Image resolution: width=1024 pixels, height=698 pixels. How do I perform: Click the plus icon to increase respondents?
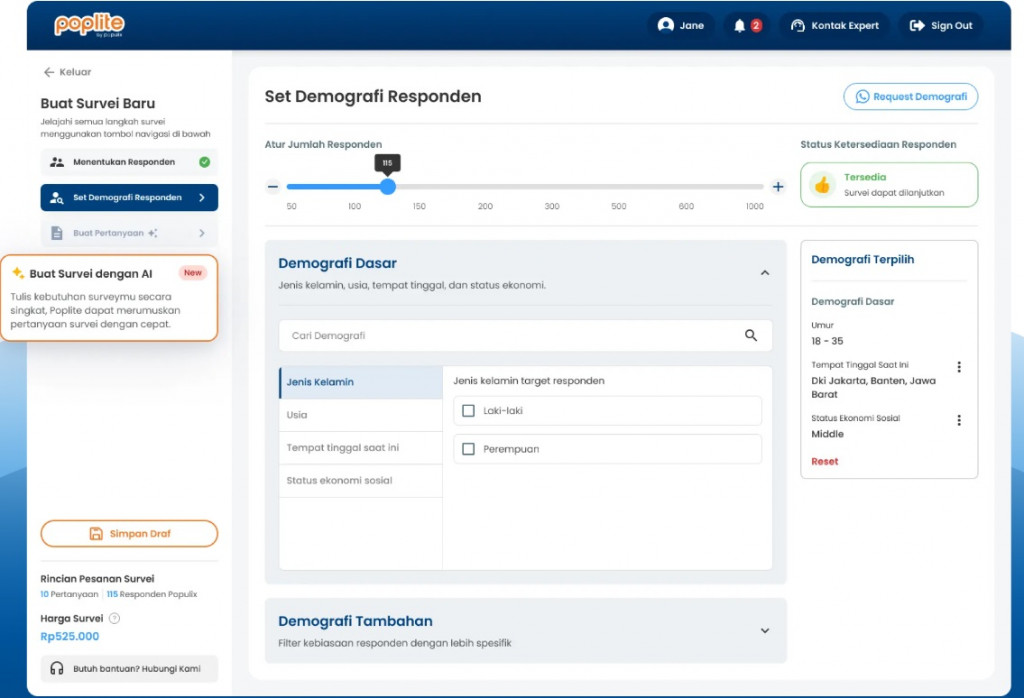point(778,187)
